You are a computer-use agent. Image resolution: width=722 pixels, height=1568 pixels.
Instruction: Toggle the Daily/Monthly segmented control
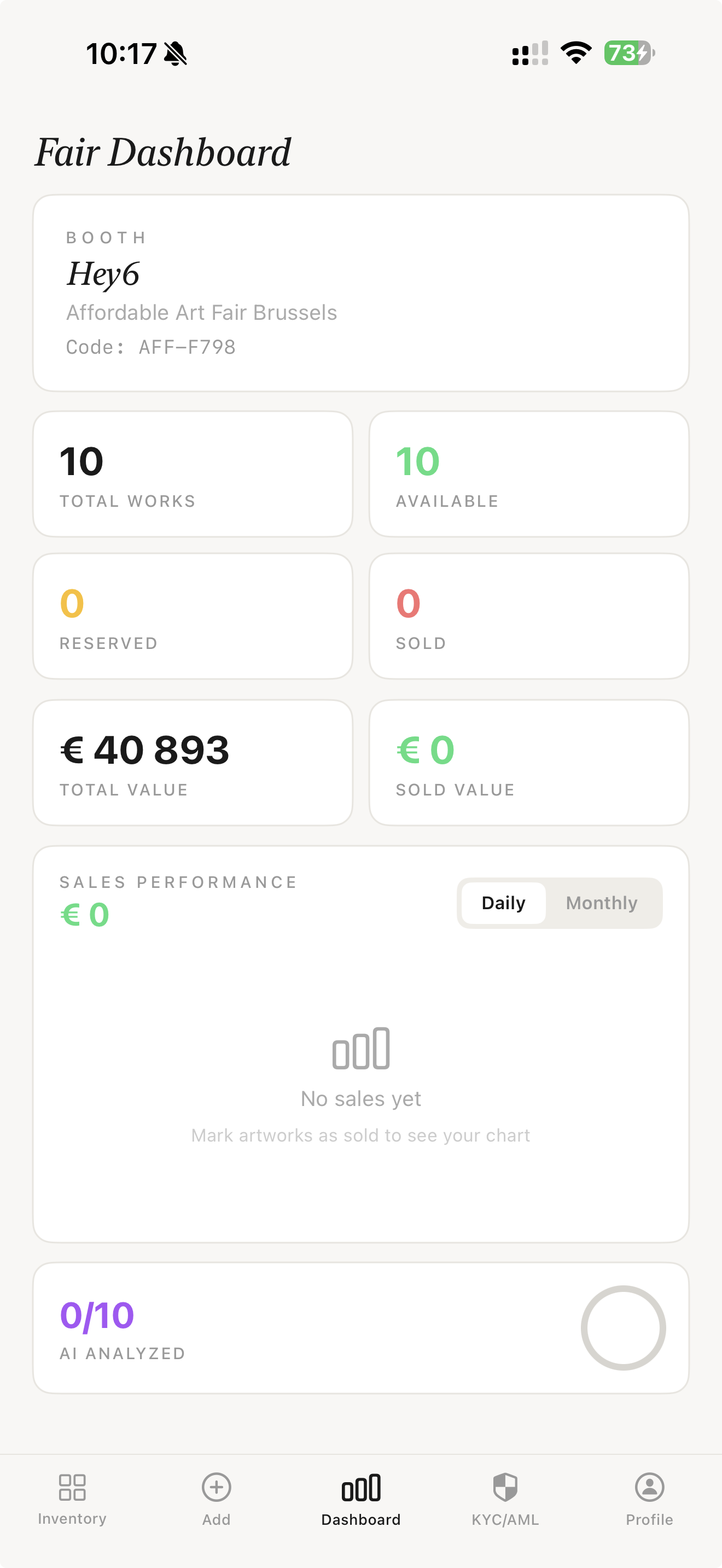click(560, 903)
